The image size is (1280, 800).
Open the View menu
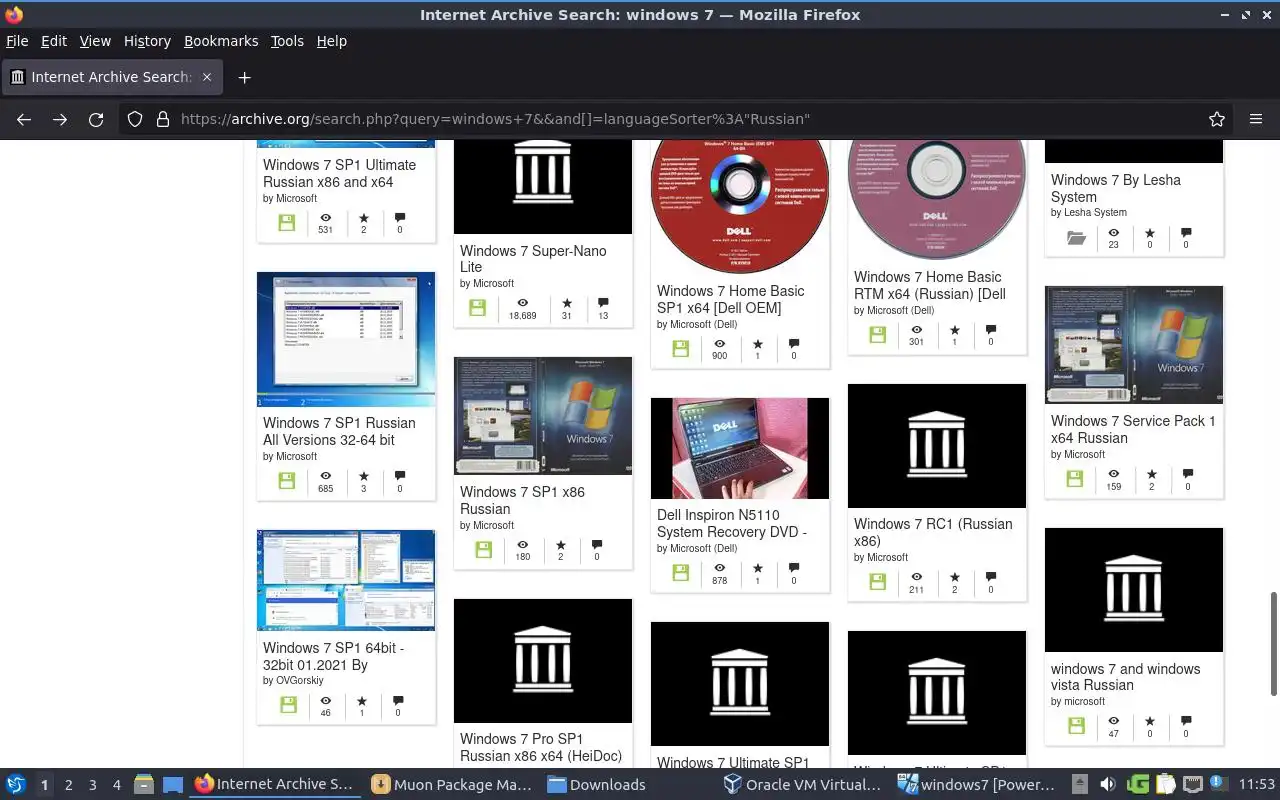coord(95,41)
